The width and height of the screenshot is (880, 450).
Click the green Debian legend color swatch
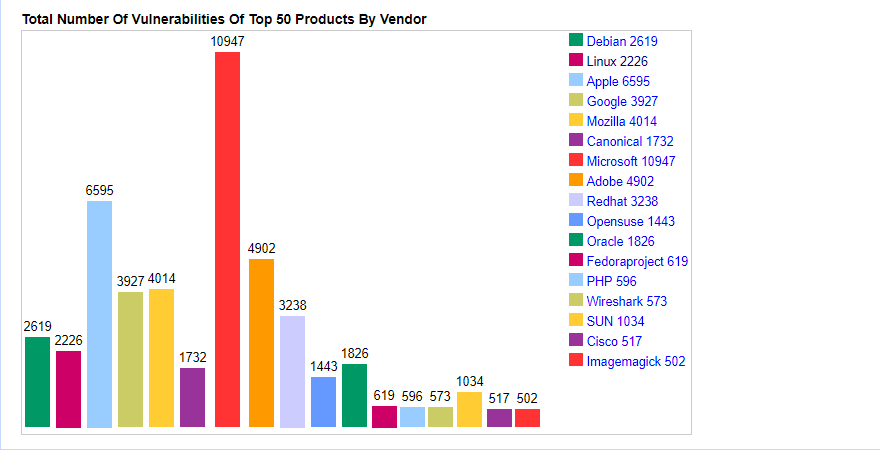[x=576, y=40]
